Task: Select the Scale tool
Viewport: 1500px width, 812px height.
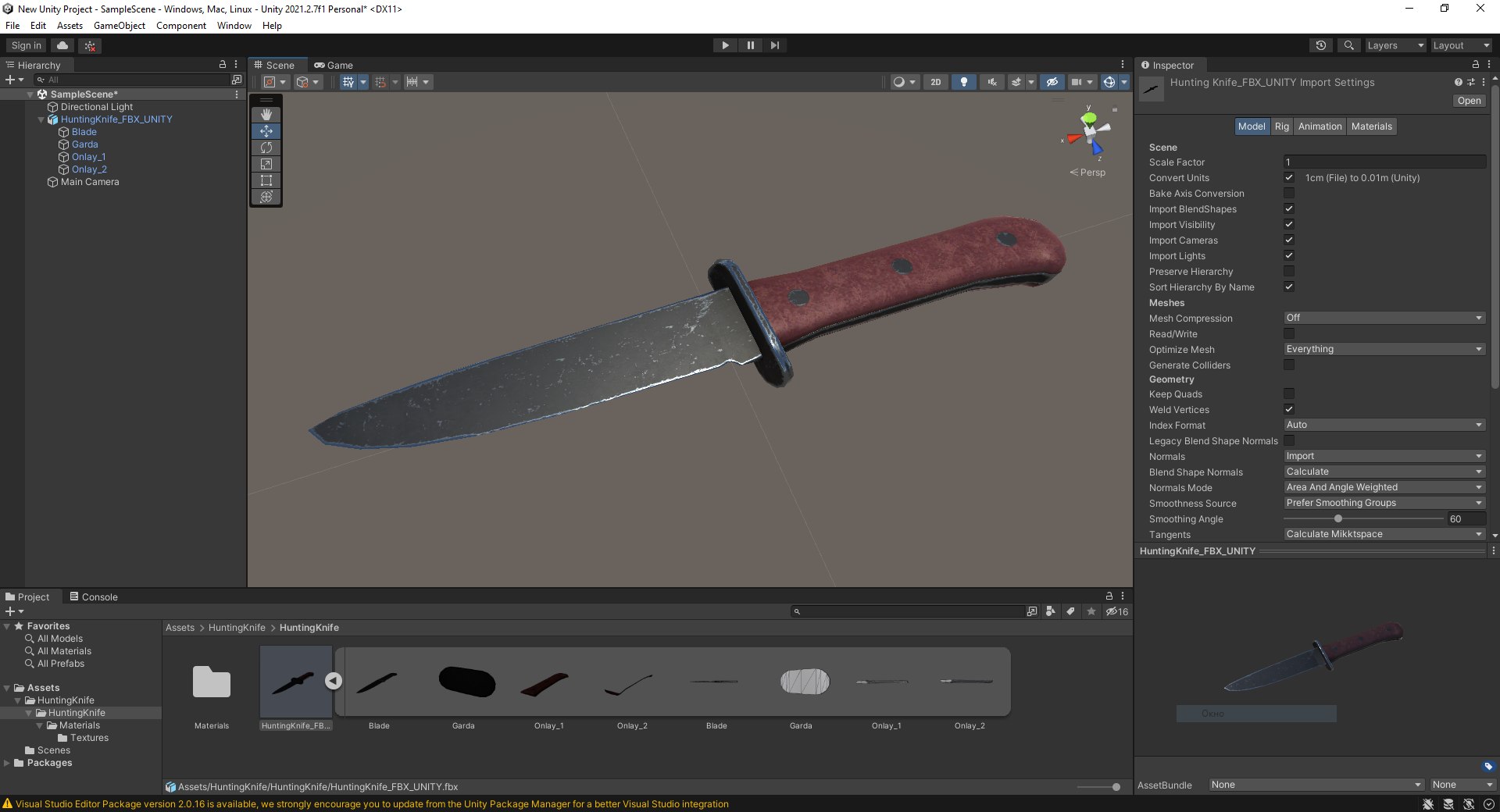Action: click(x=266, y=164)
